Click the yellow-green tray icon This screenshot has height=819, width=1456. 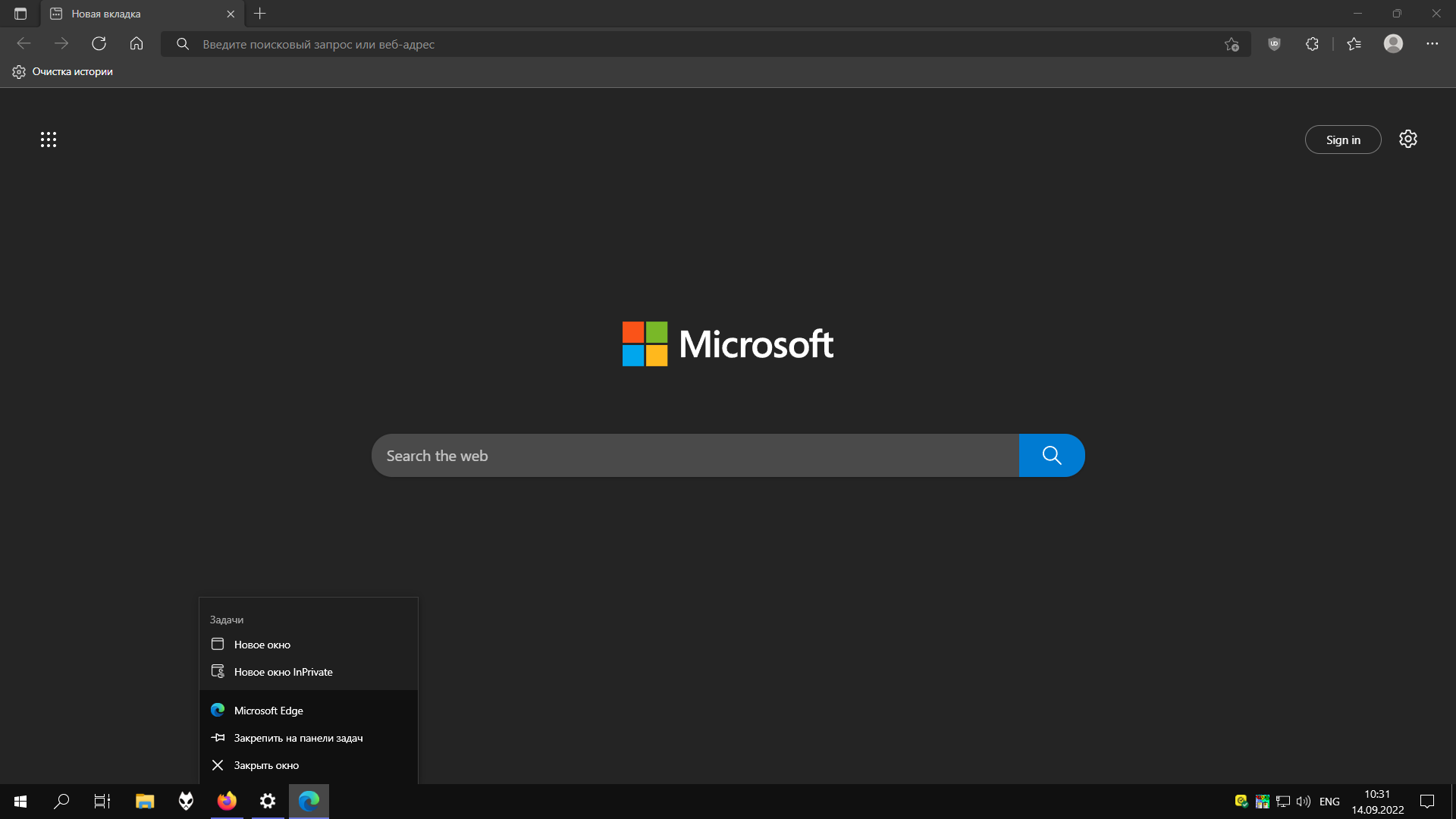pyautogui.click(x=1241, y=802)
